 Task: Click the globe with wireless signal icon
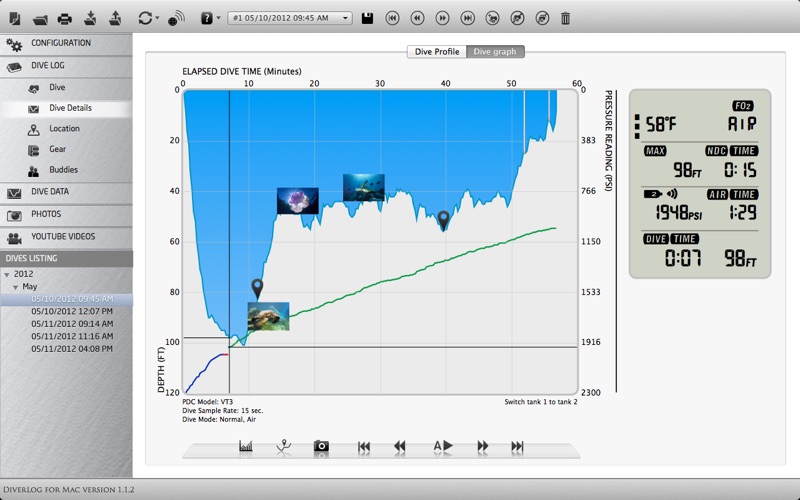click(x=176, y=19)
